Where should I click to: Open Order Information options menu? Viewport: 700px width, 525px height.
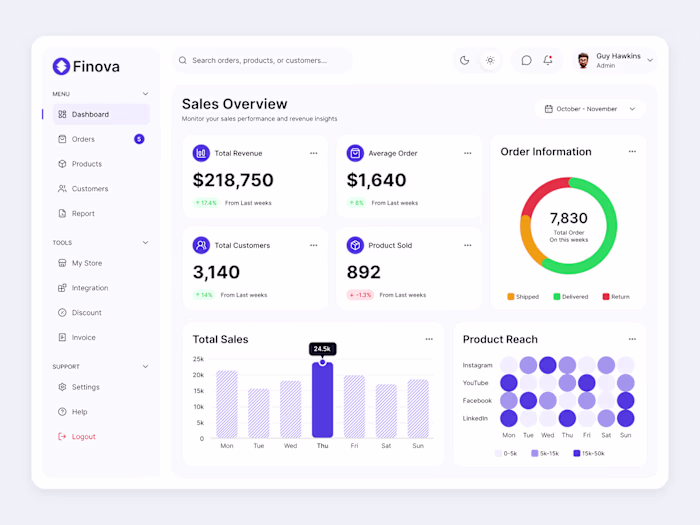point(632,151)
